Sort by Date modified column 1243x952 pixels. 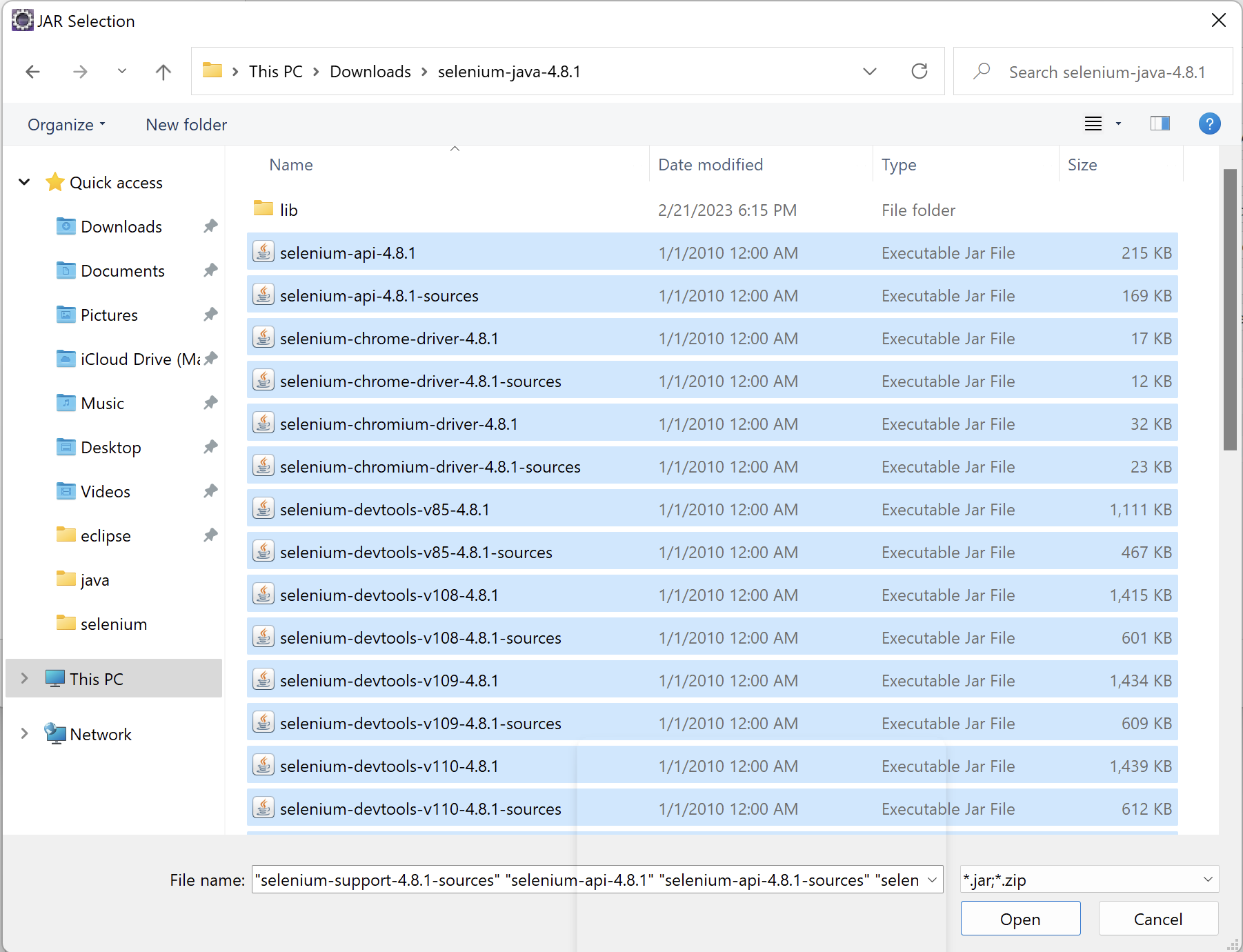point(710,165)
